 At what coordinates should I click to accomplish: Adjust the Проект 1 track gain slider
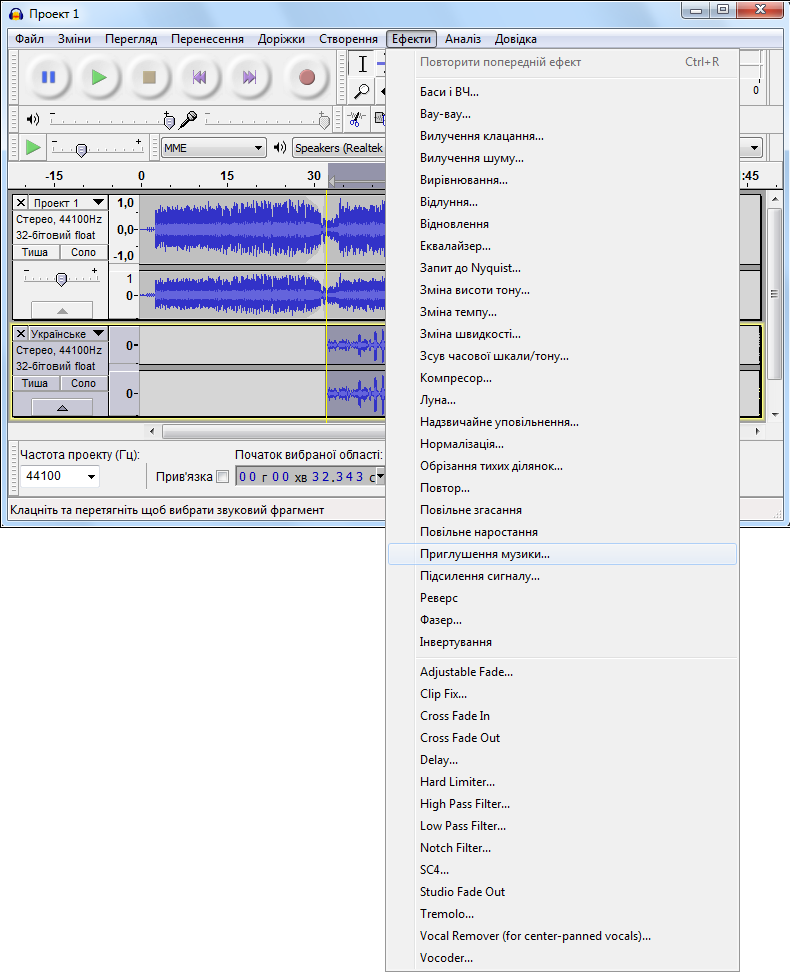point(61,280)
